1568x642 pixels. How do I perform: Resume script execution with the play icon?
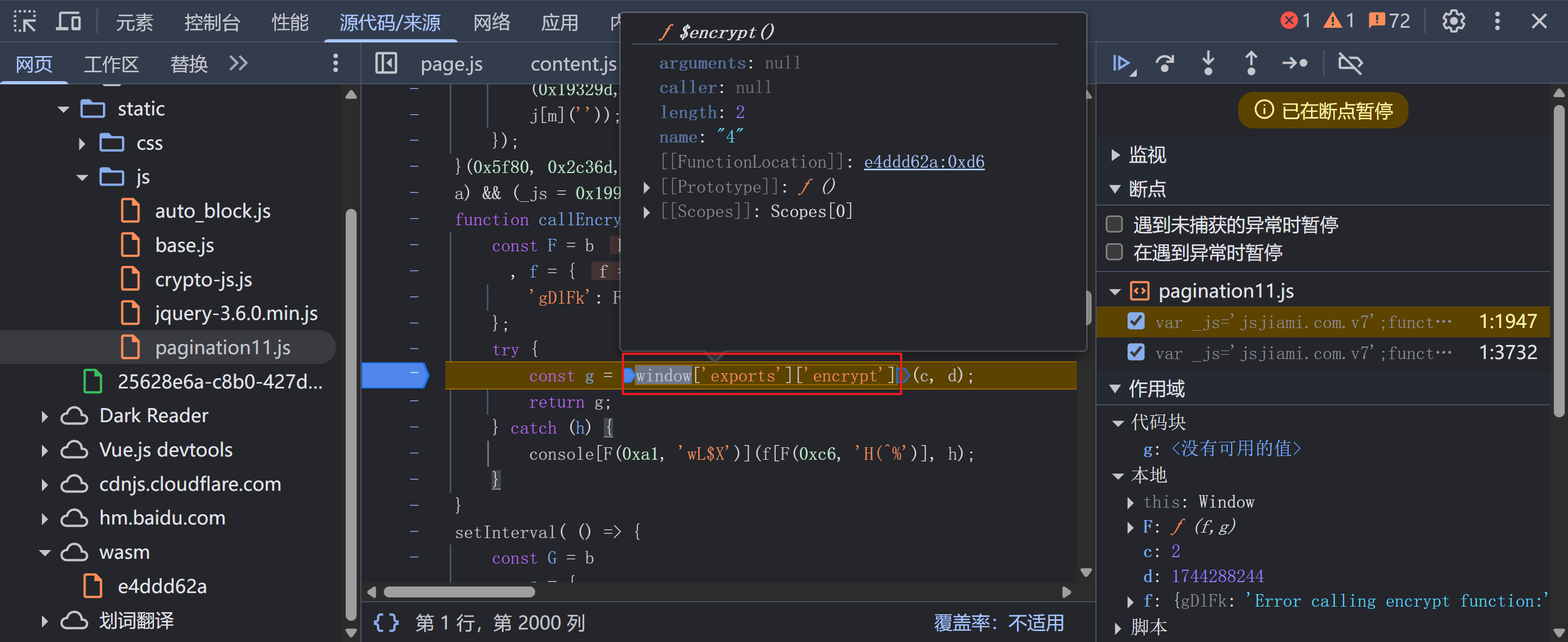(x=1121, y=63)
